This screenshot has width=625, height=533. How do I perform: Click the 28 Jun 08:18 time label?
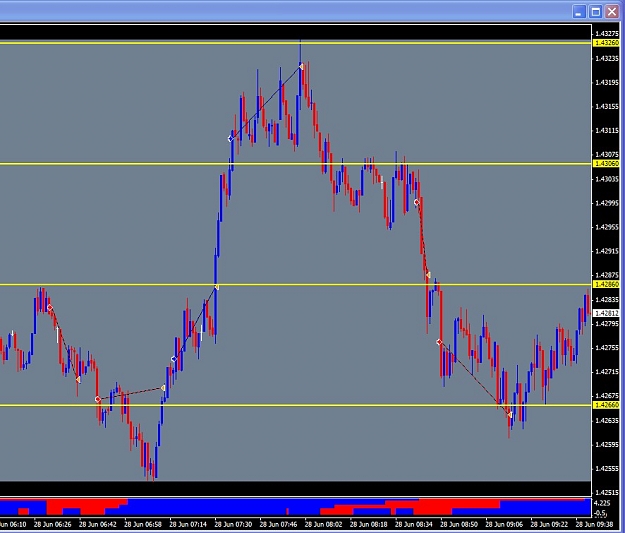368,524
